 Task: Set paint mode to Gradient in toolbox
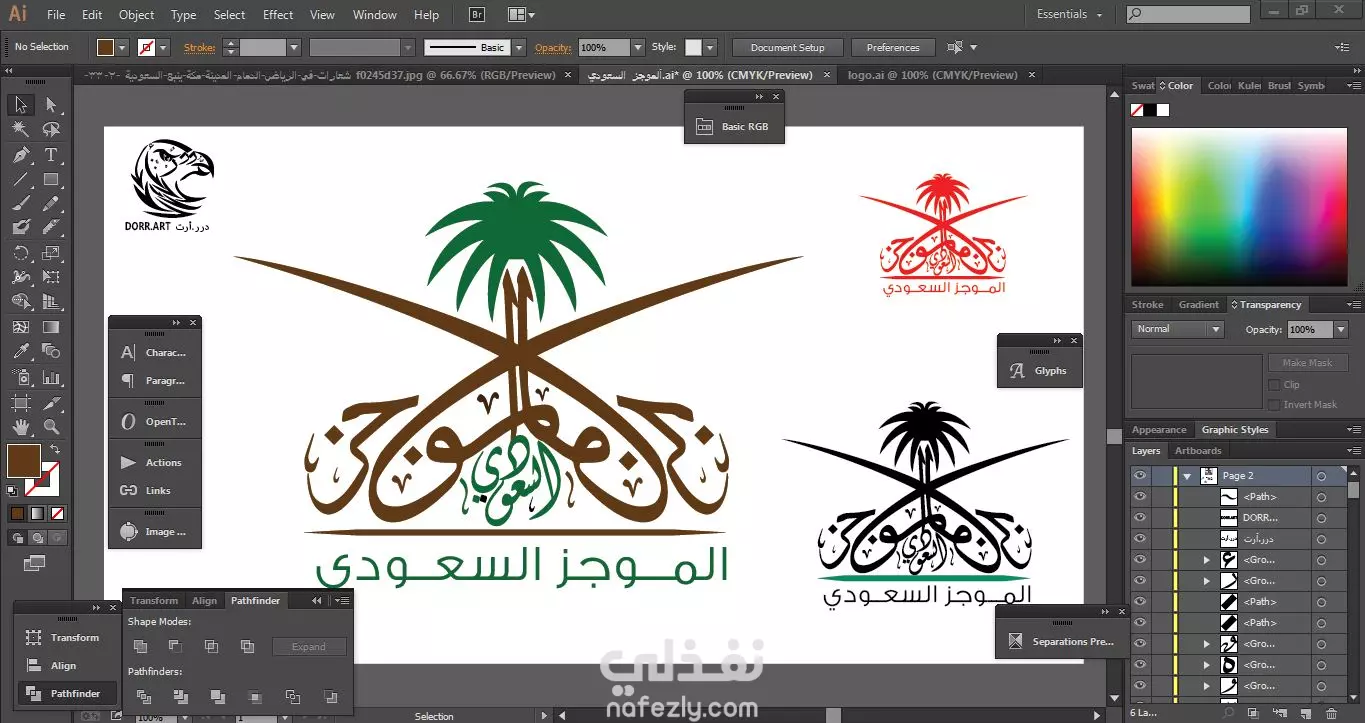tap(37, 513)
